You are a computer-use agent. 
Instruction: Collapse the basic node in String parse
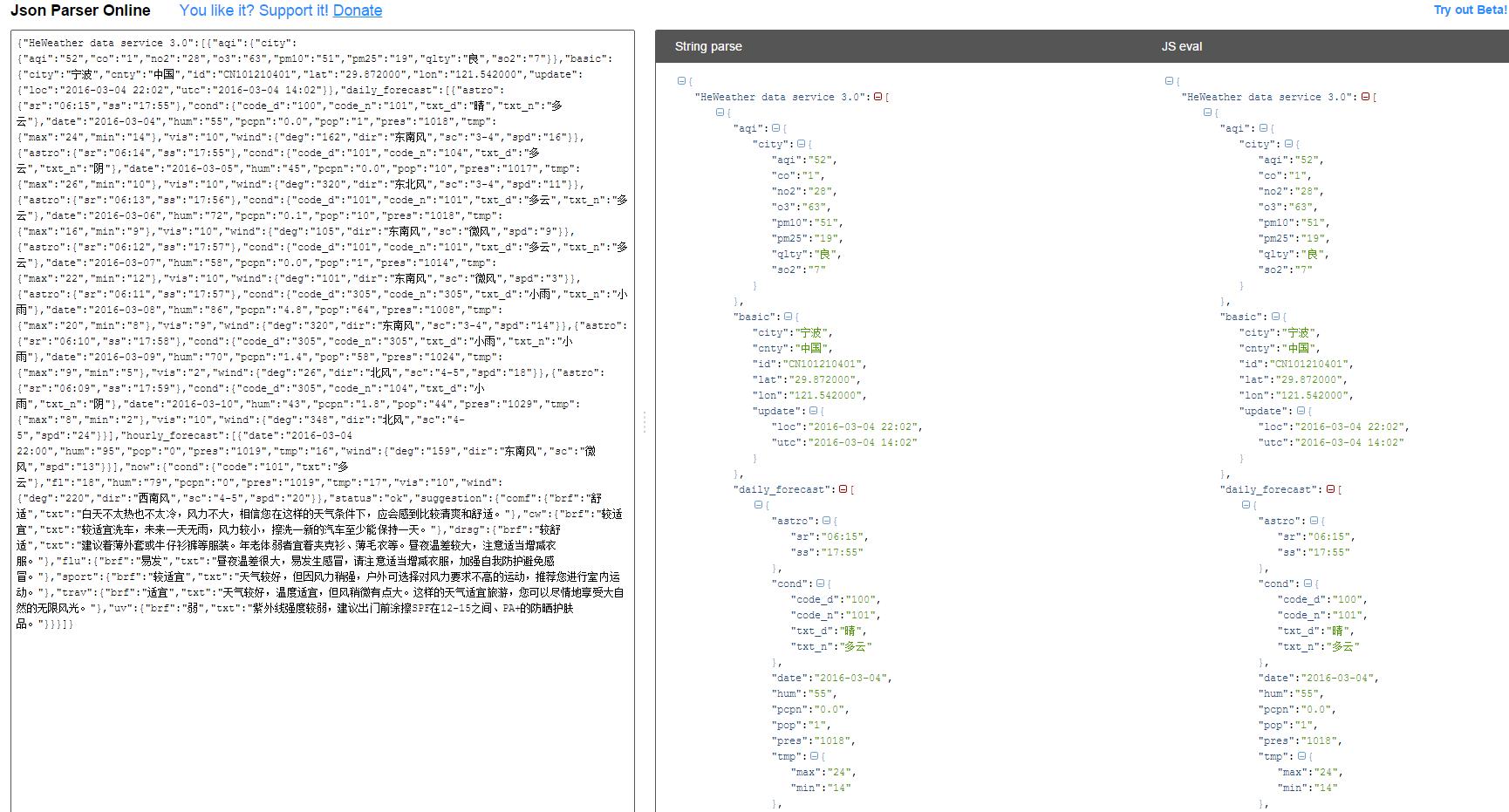click(788, 317)
